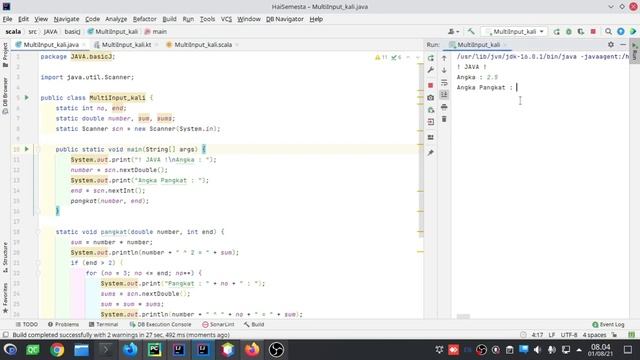Open the VCS menu
The width and height of the screenshot is (640, 360).
coord(226,19)
